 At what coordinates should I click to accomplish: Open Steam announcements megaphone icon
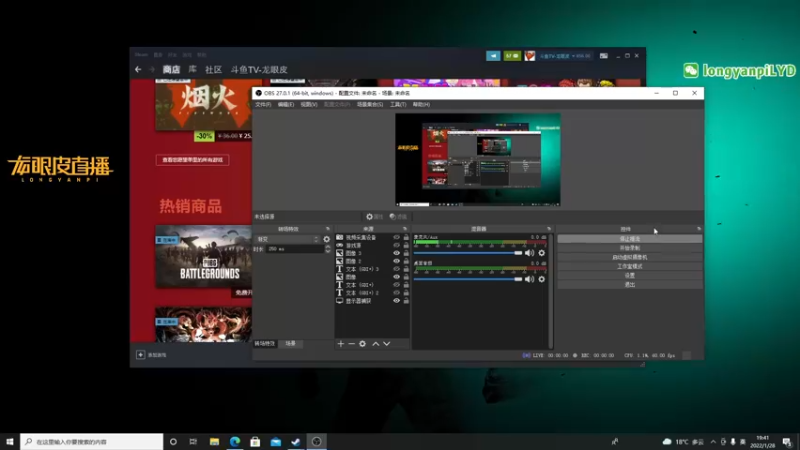pyautogui.click(x=493, y=56)
